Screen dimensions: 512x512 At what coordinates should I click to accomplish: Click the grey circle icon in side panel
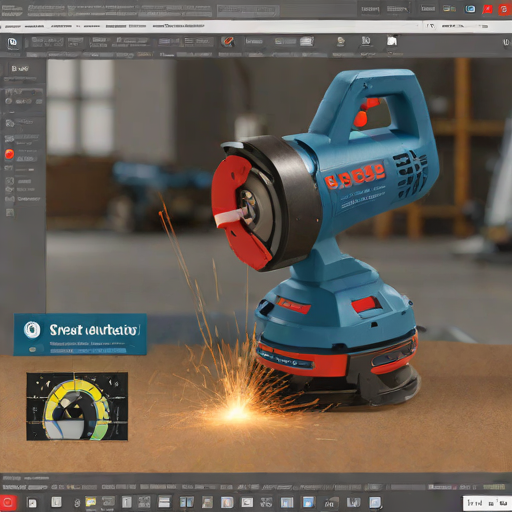(9, 101)
